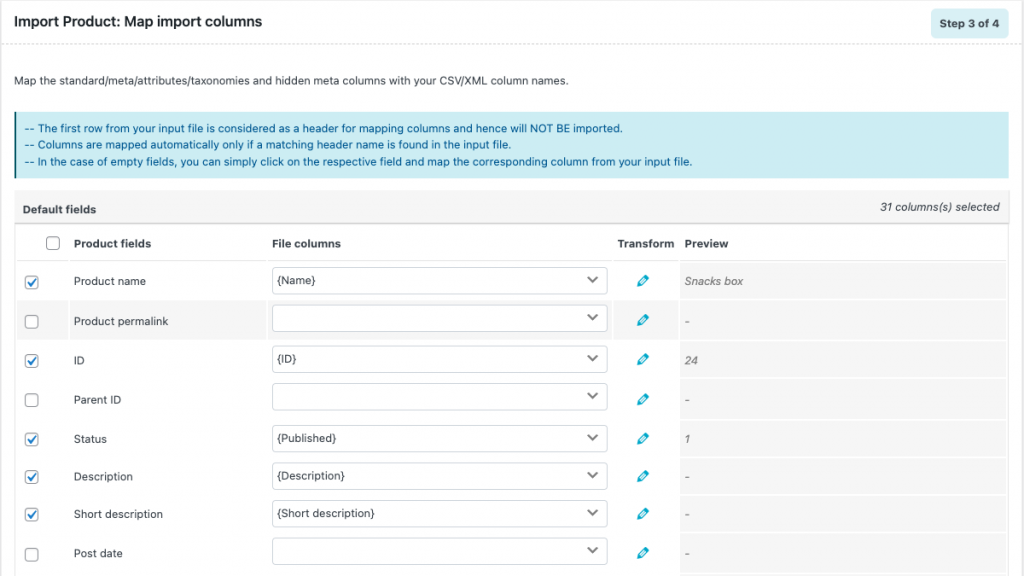The image size is (1024, 576).
Task: Open transform pencil for Description row
Action: [x=643, y=476]
